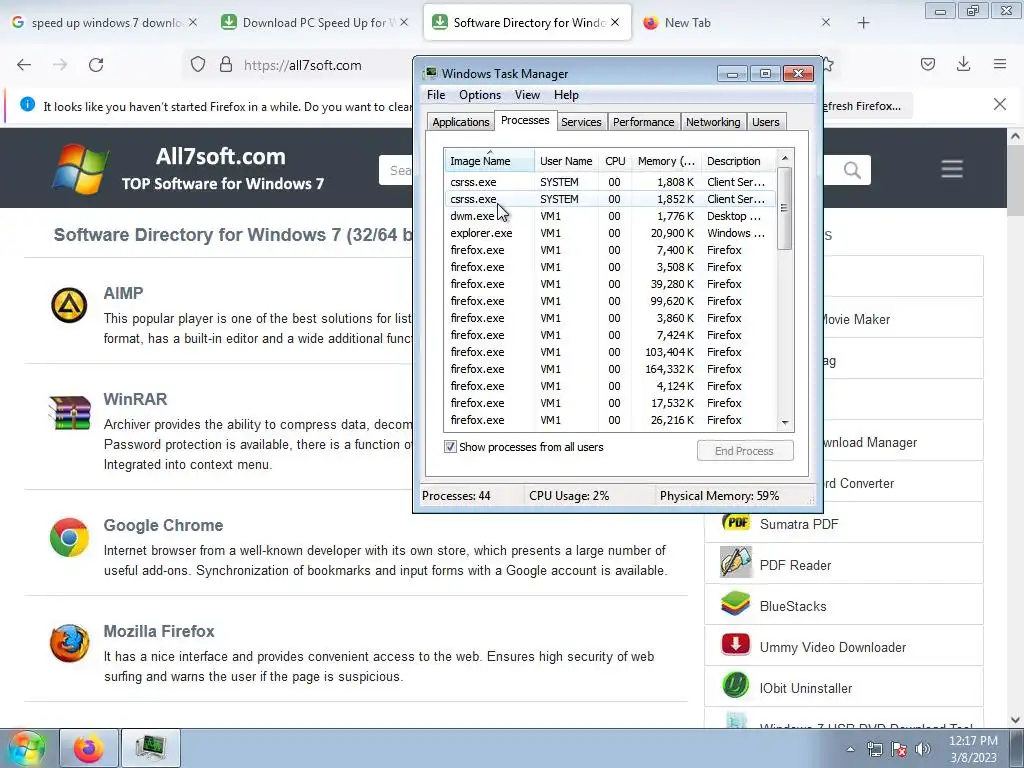Sort processes by Description column

pos(738,161)
